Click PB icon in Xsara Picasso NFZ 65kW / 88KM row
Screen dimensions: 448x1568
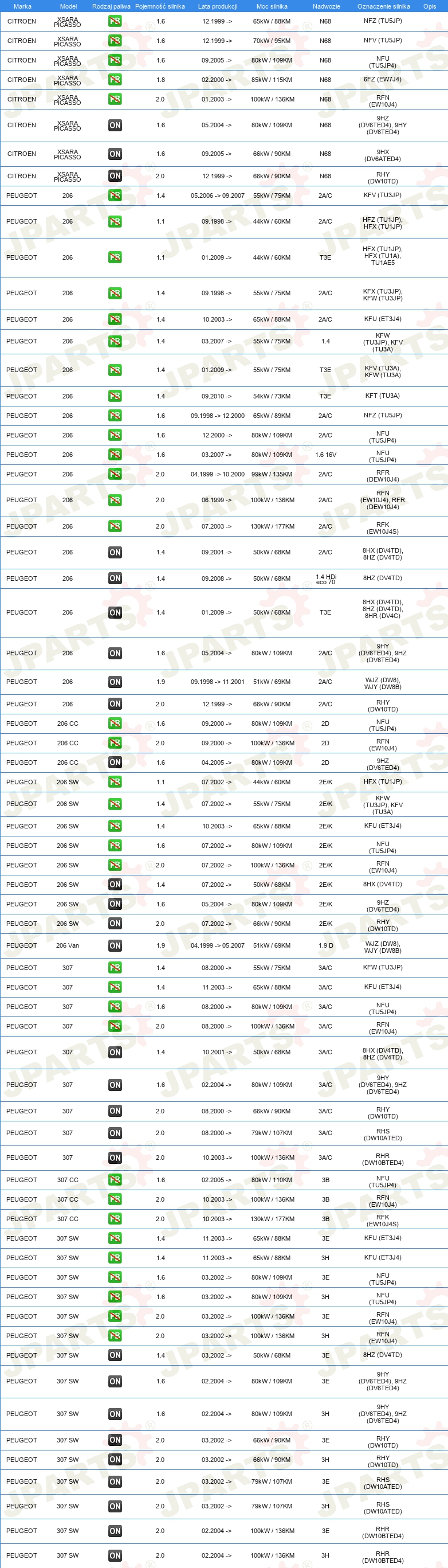[115, 21]
